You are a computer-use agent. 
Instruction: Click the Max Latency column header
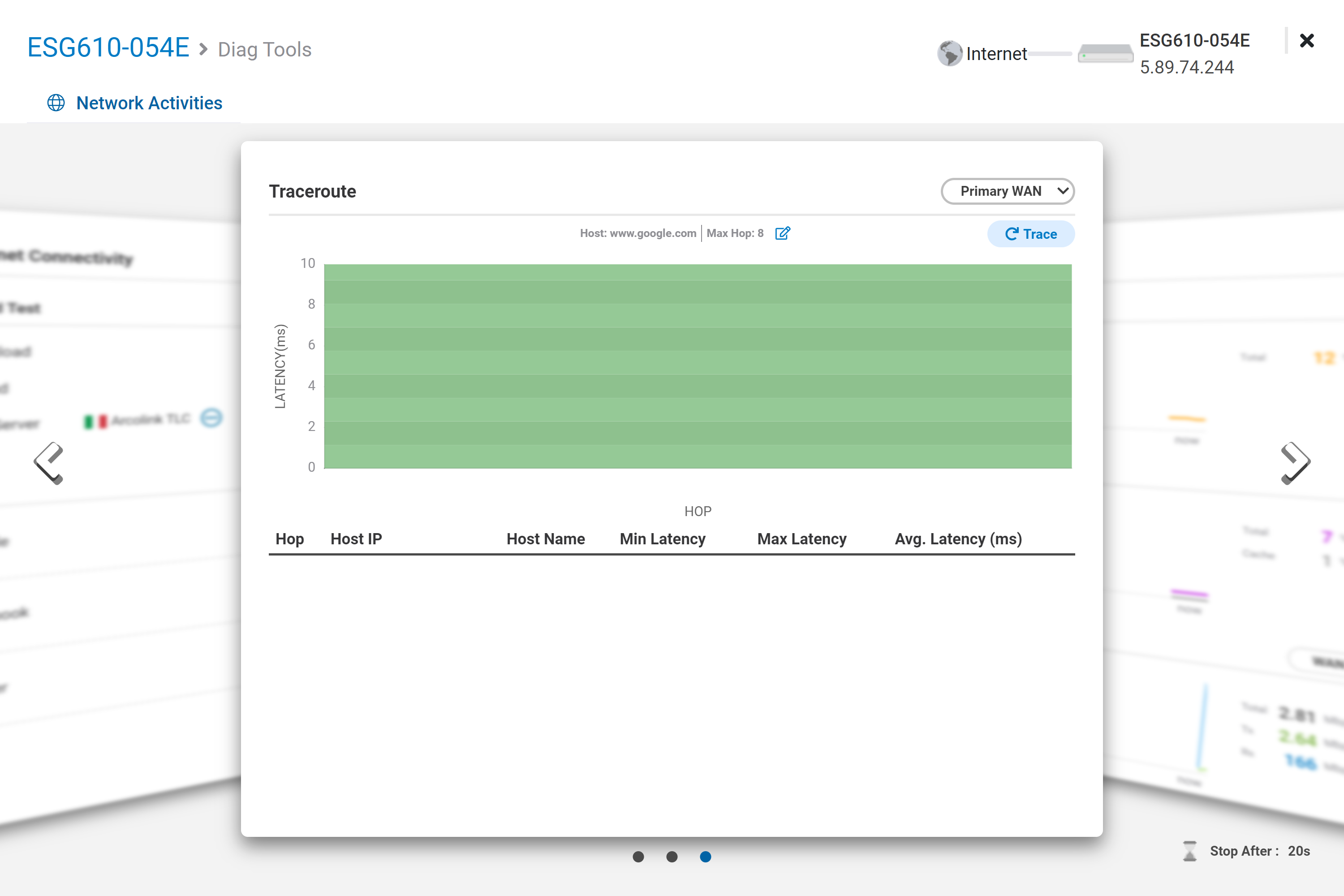tap(802, 539)
